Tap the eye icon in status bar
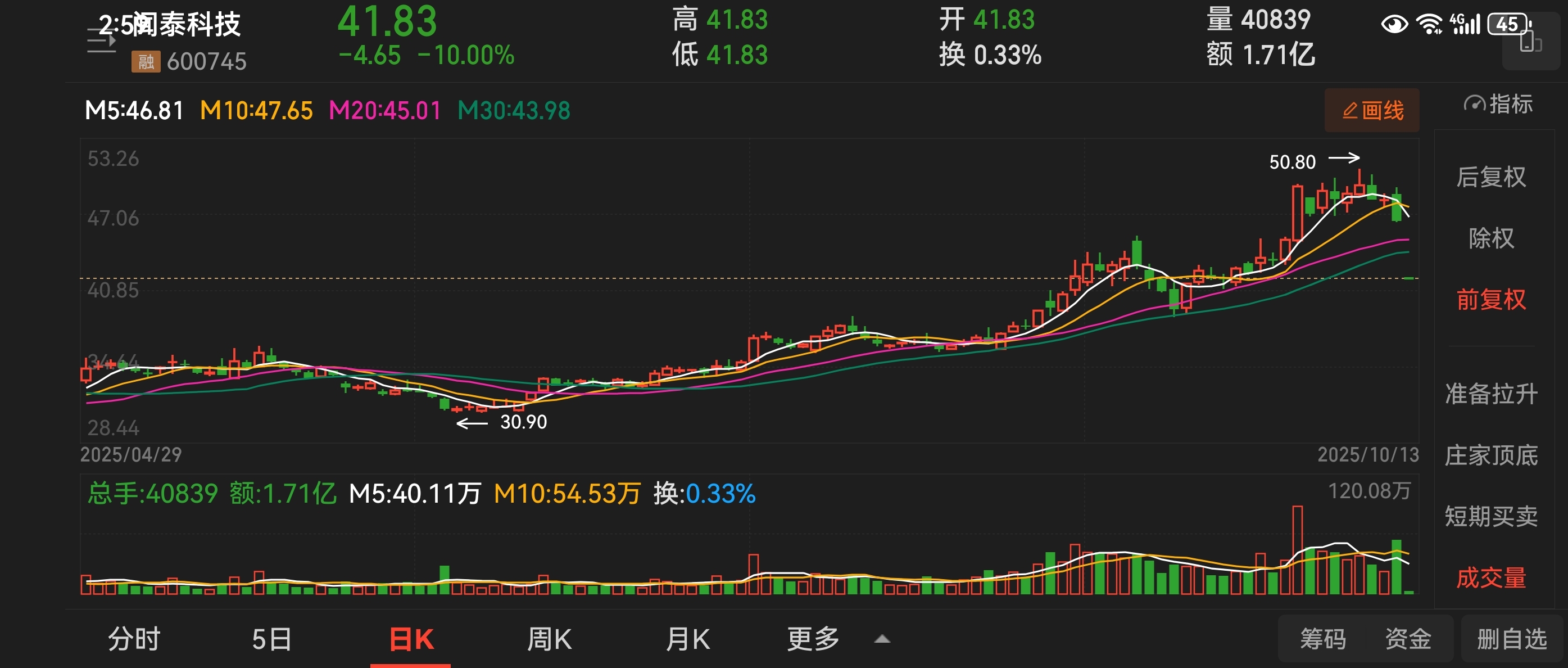Viewport: 1568px width, 668px height. 1394,24
